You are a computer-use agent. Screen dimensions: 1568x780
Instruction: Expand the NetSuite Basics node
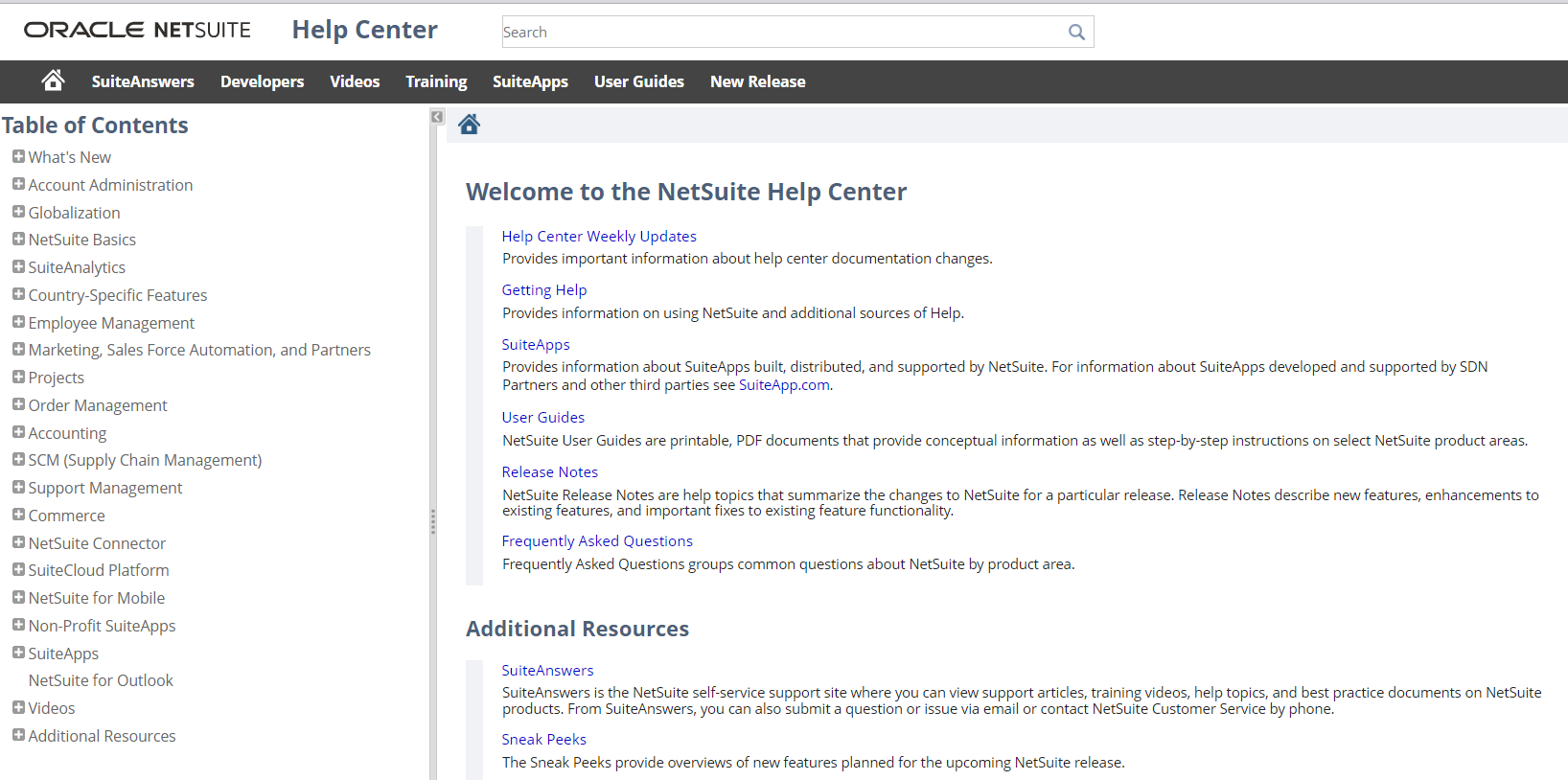(x=18, y=239)
